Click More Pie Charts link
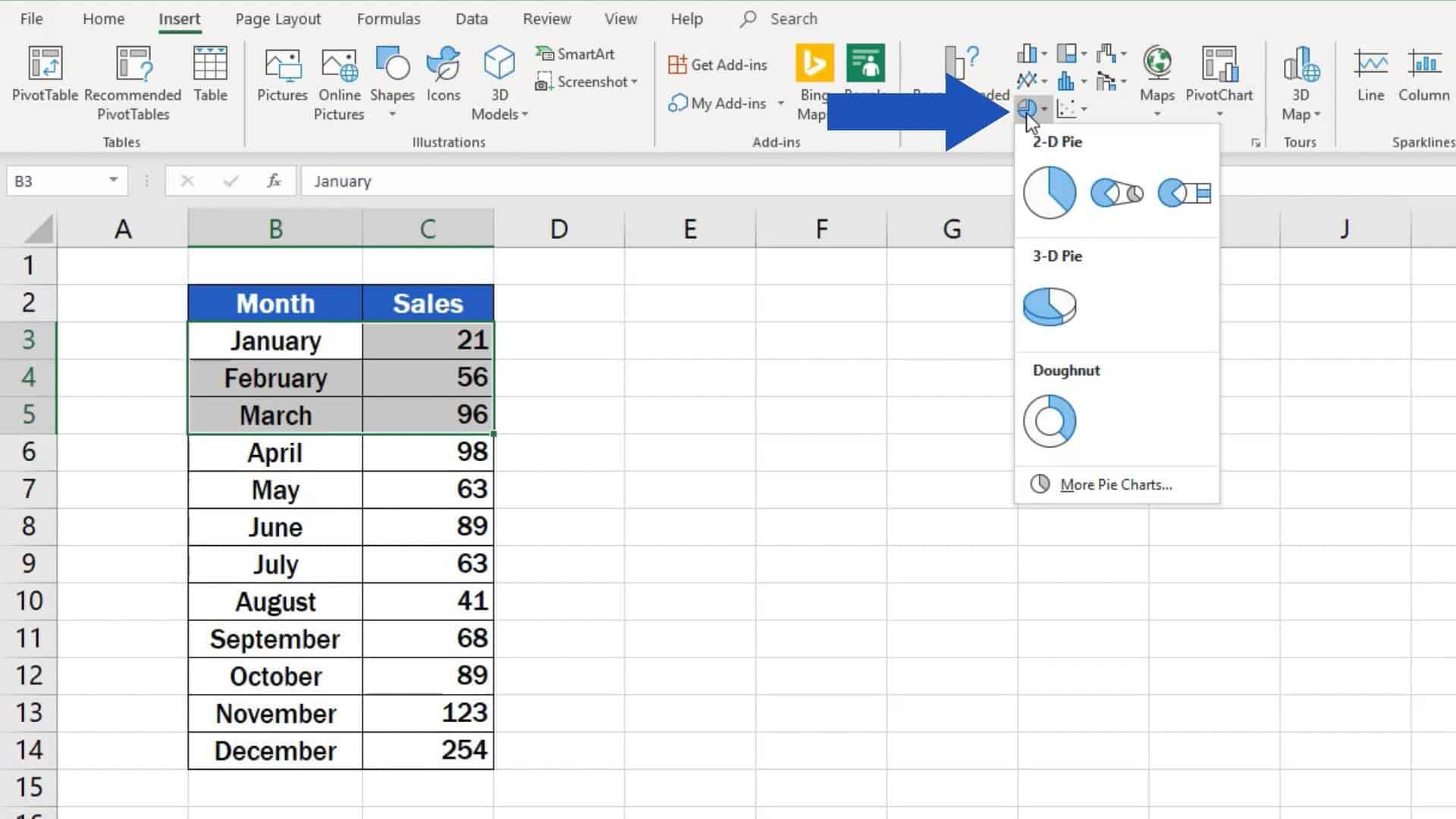Viewport: 1456px width, 819px height. tap(1115, 484)
